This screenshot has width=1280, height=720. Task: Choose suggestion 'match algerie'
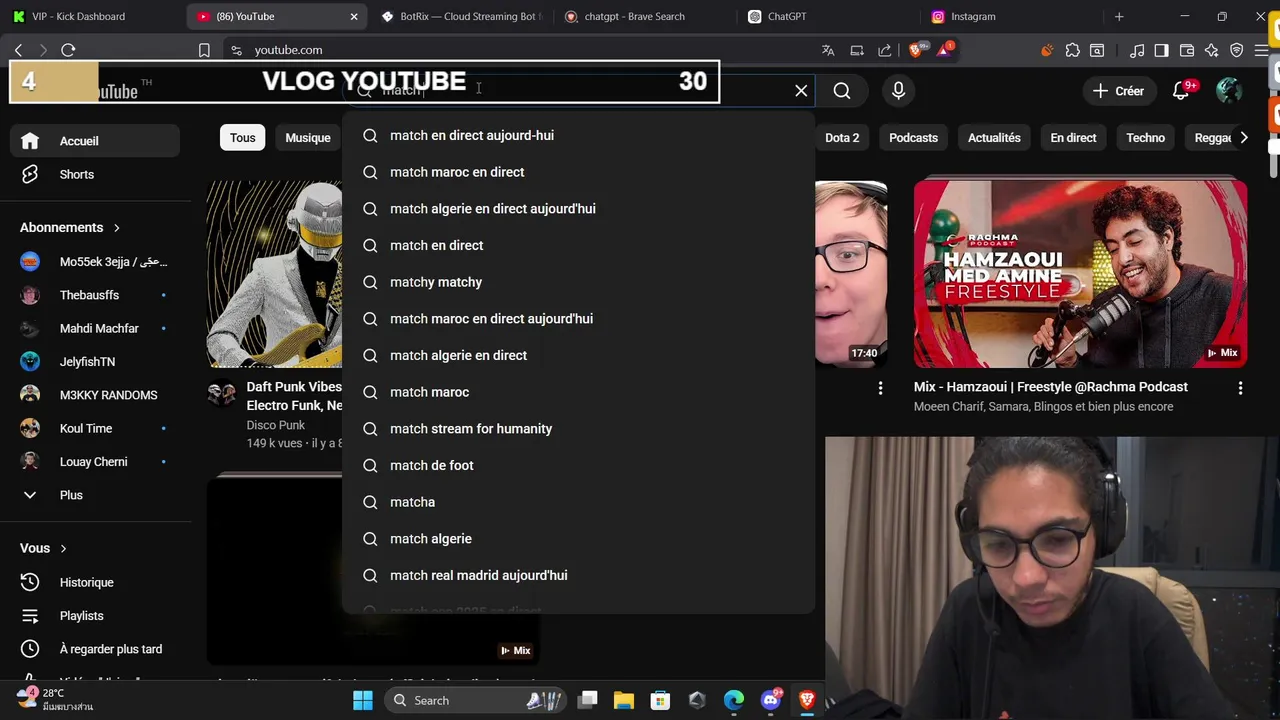[578, 539]
